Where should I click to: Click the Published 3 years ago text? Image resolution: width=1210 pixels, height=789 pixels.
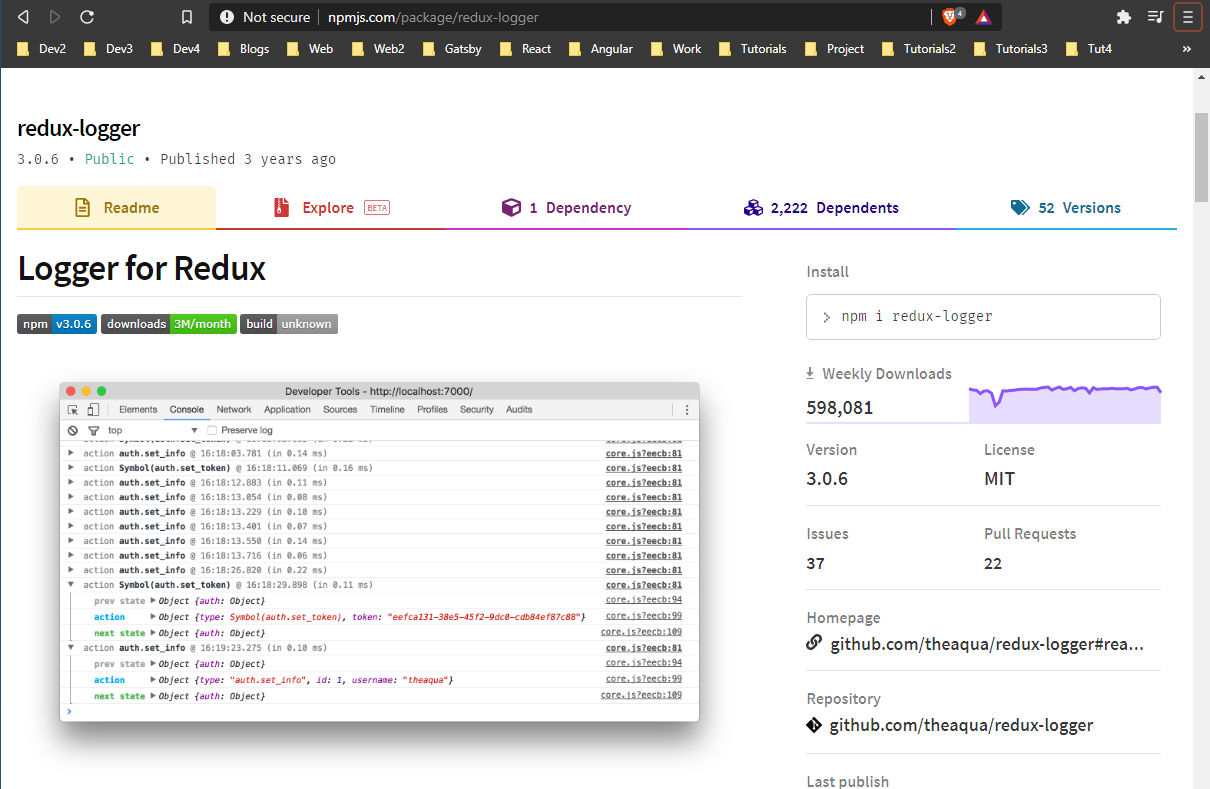pyautogui.click(x=248, y=159)
